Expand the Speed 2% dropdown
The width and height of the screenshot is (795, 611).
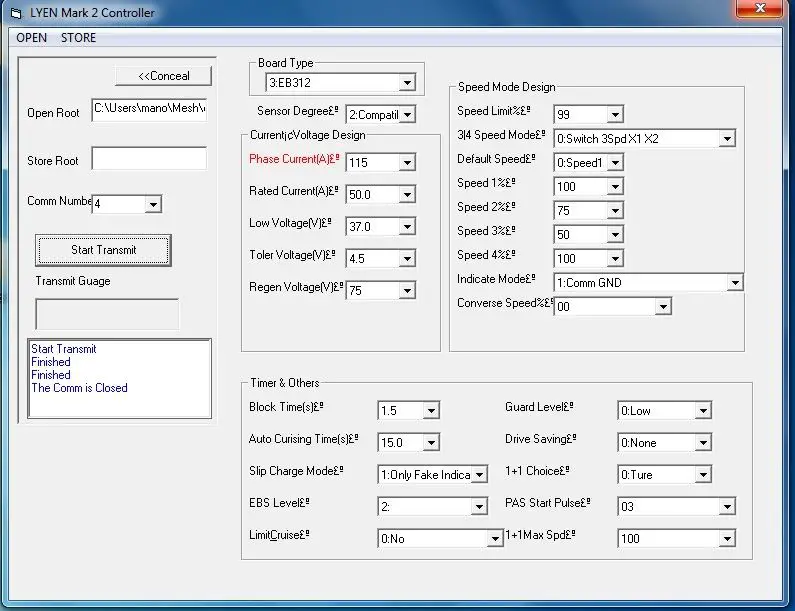(615, 210)
